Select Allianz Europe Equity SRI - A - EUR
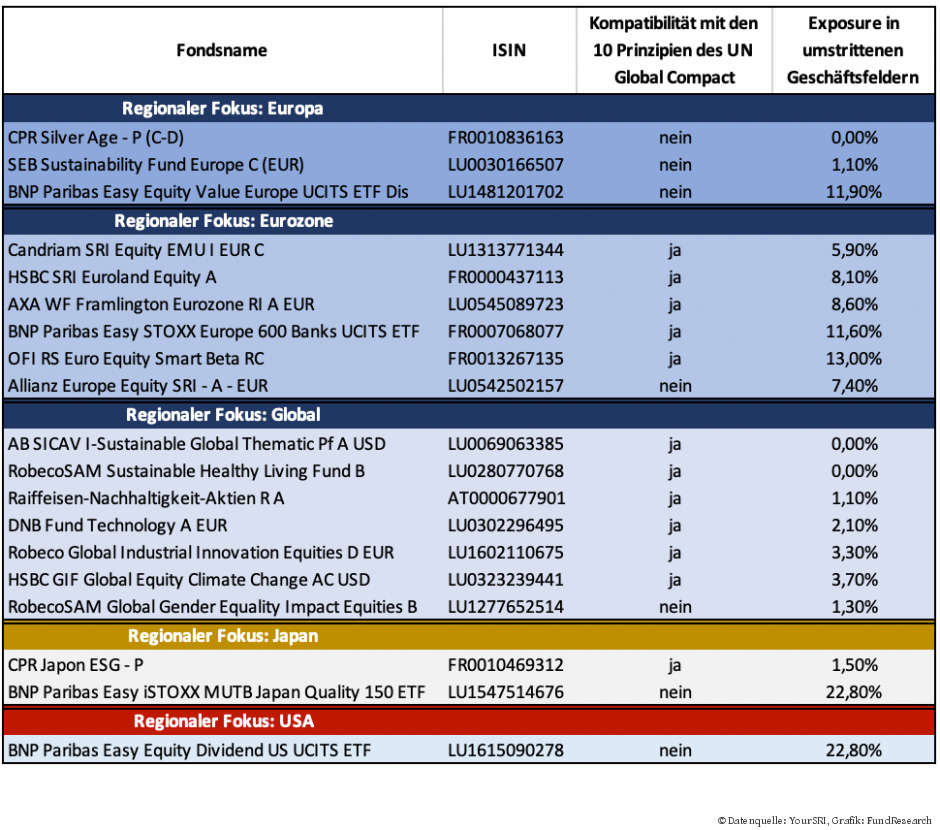This screenshot has height=830, width=940. [x=138, y=385]
